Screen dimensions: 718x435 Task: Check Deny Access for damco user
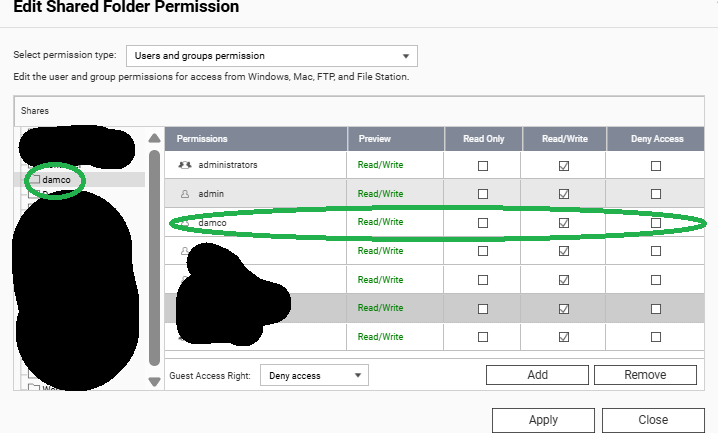coord(656,222)
